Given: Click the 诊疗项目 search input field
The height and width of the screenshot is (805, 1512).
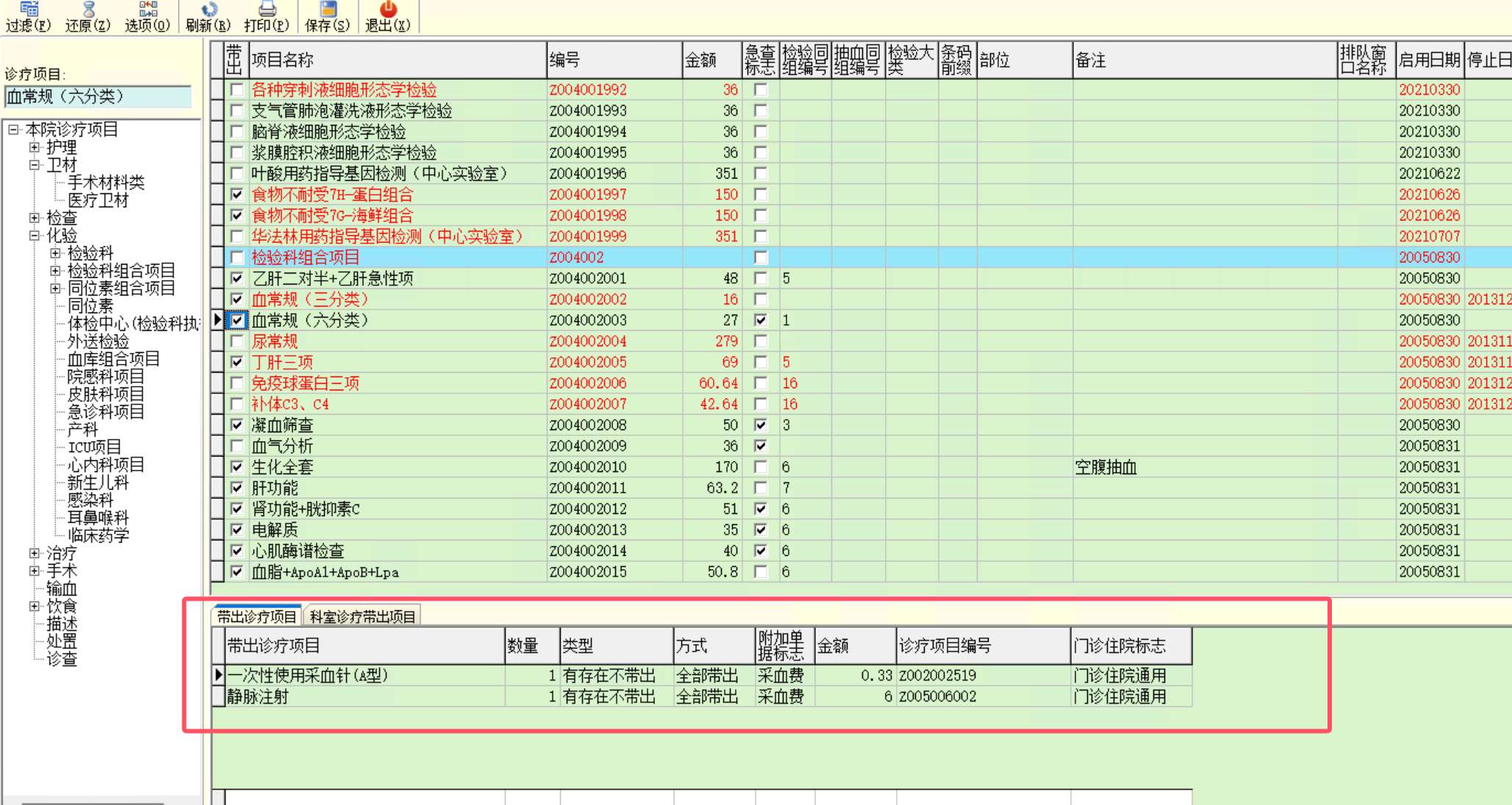Looking at the screenshot, I should pyautogui.click(x=98, y=96).
